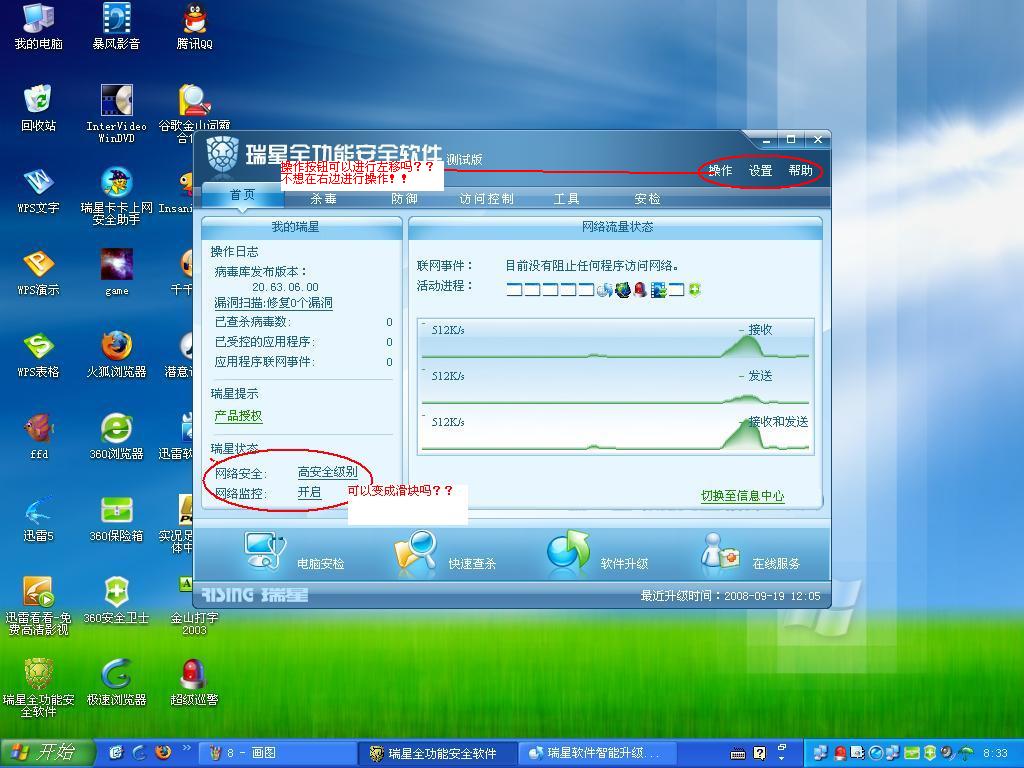Open 迅雷看看 desktop icon
Viewport: 1024px width, 768px height.
38,606
